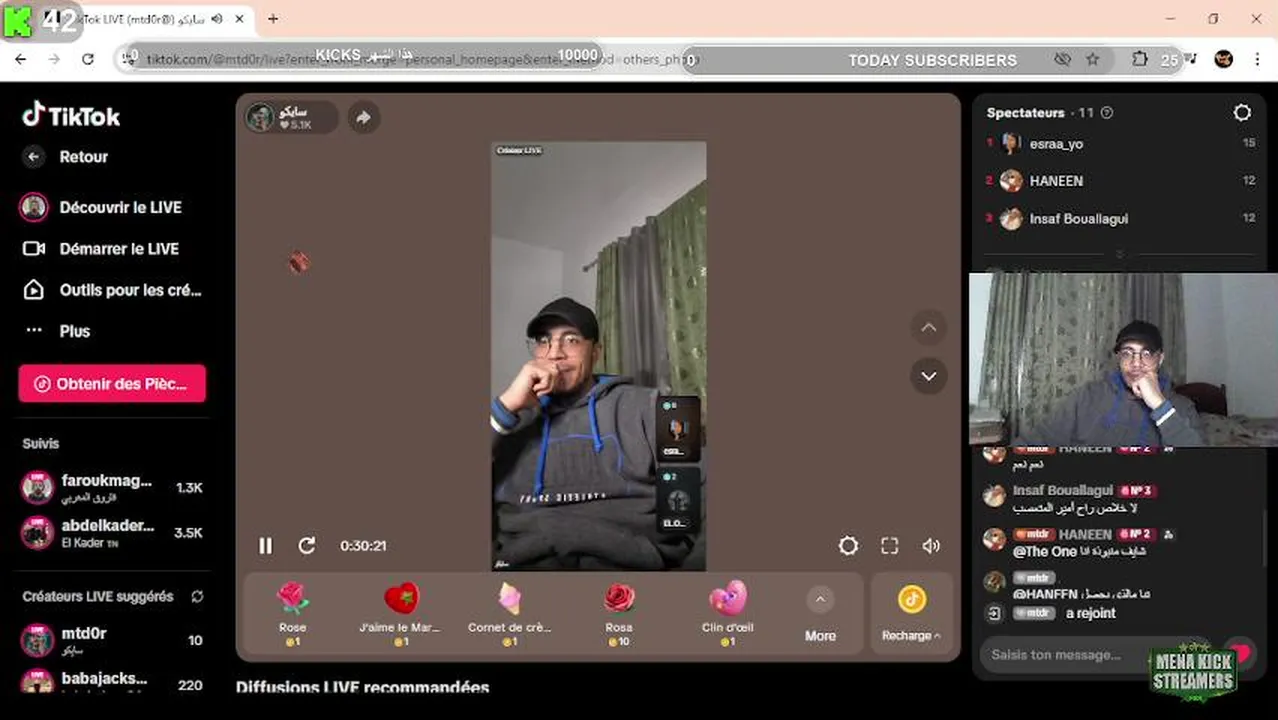The height and width of the screenshot is (720, 1278).
Task: Click the site info icon in the address bar
Action: [130, 60]
